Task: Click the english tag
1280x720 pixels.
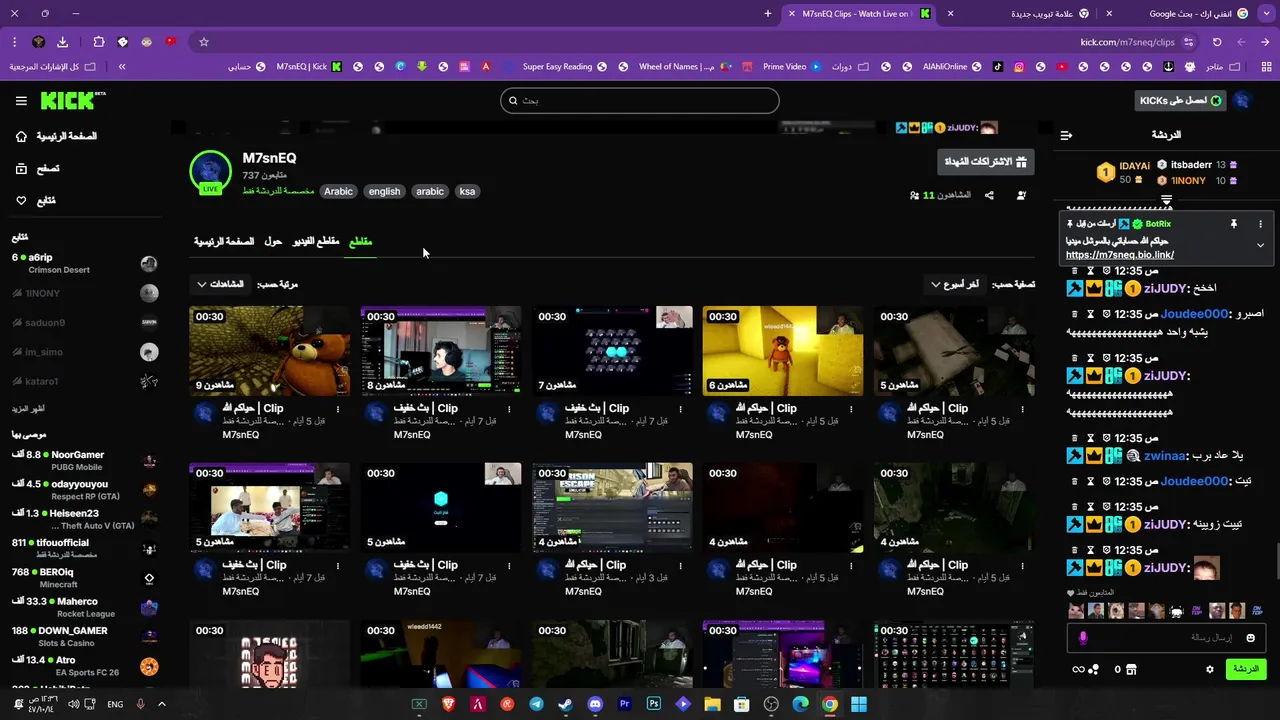Action: (x=384, y=191)
